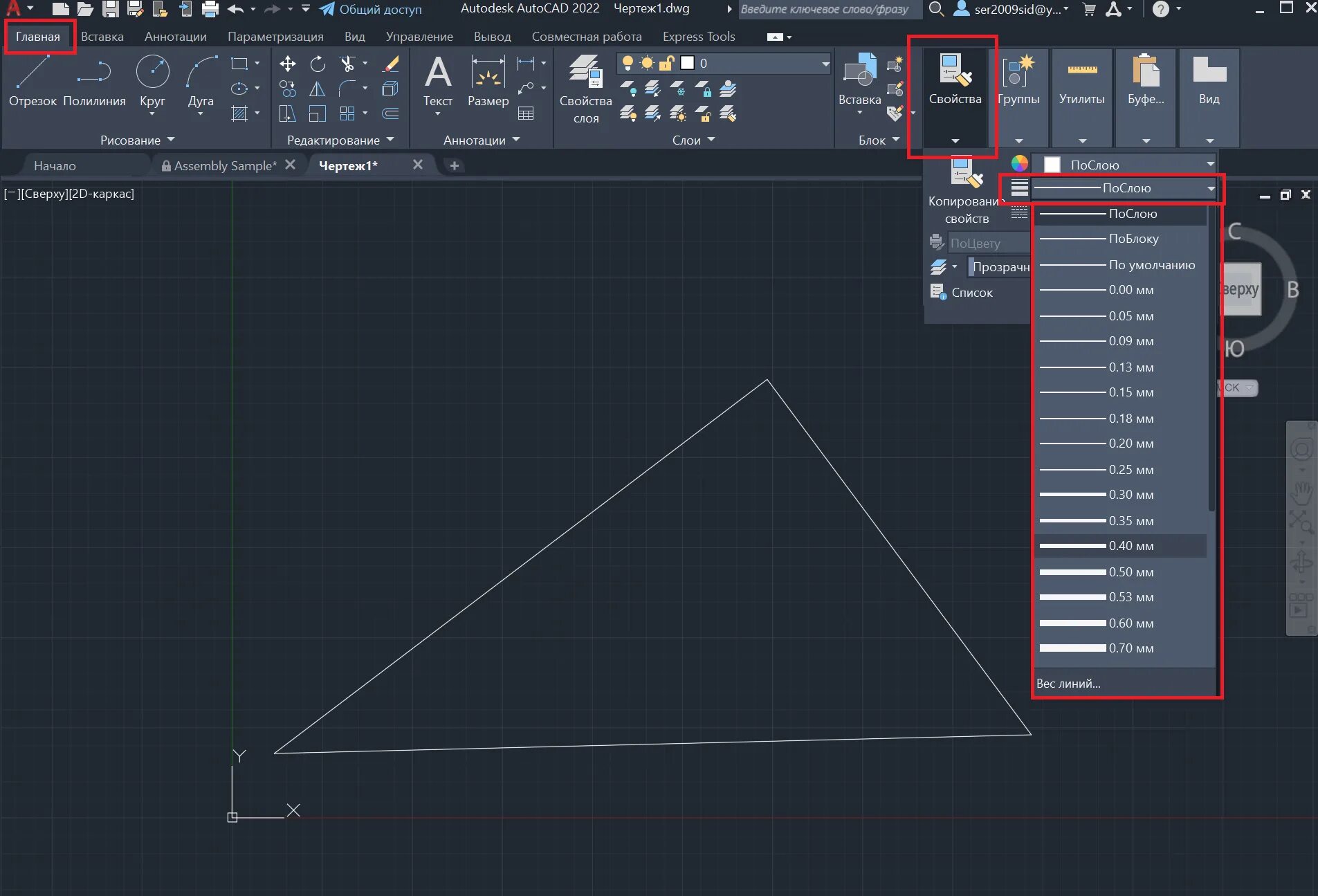Open the Express Tools tab
Screen dimensions: 1318x896
pos(699,37)
